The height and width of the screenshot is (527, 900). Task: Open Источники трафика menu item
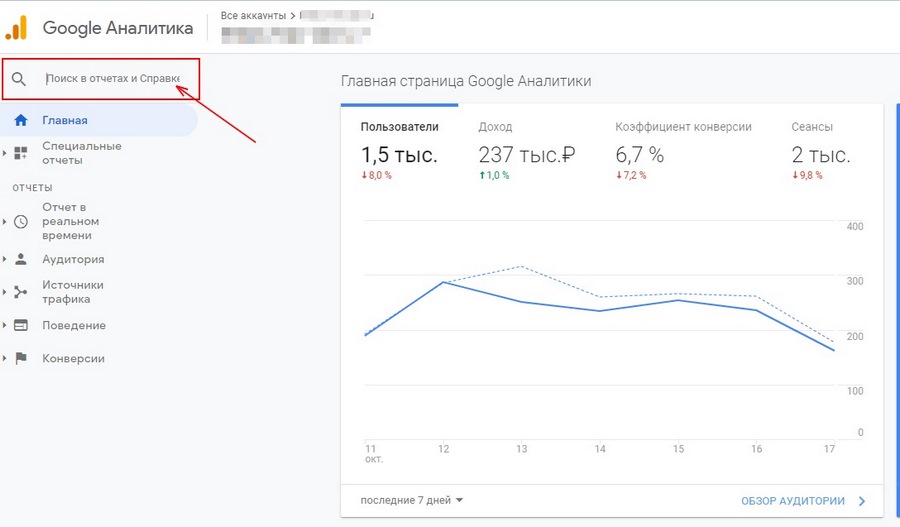[x=73, y=292]
